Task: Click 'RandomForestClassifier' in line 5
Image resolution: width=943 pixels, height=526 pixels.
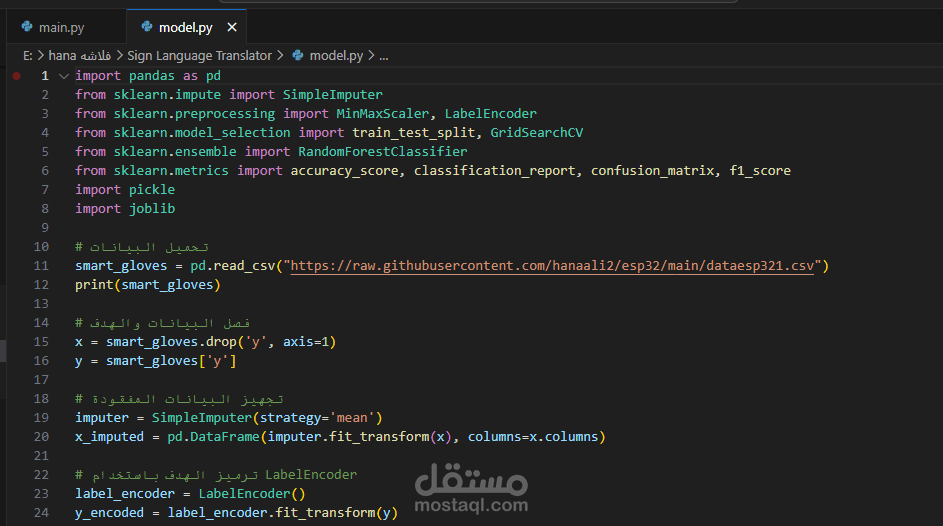Action: click(x=382, y=151)
